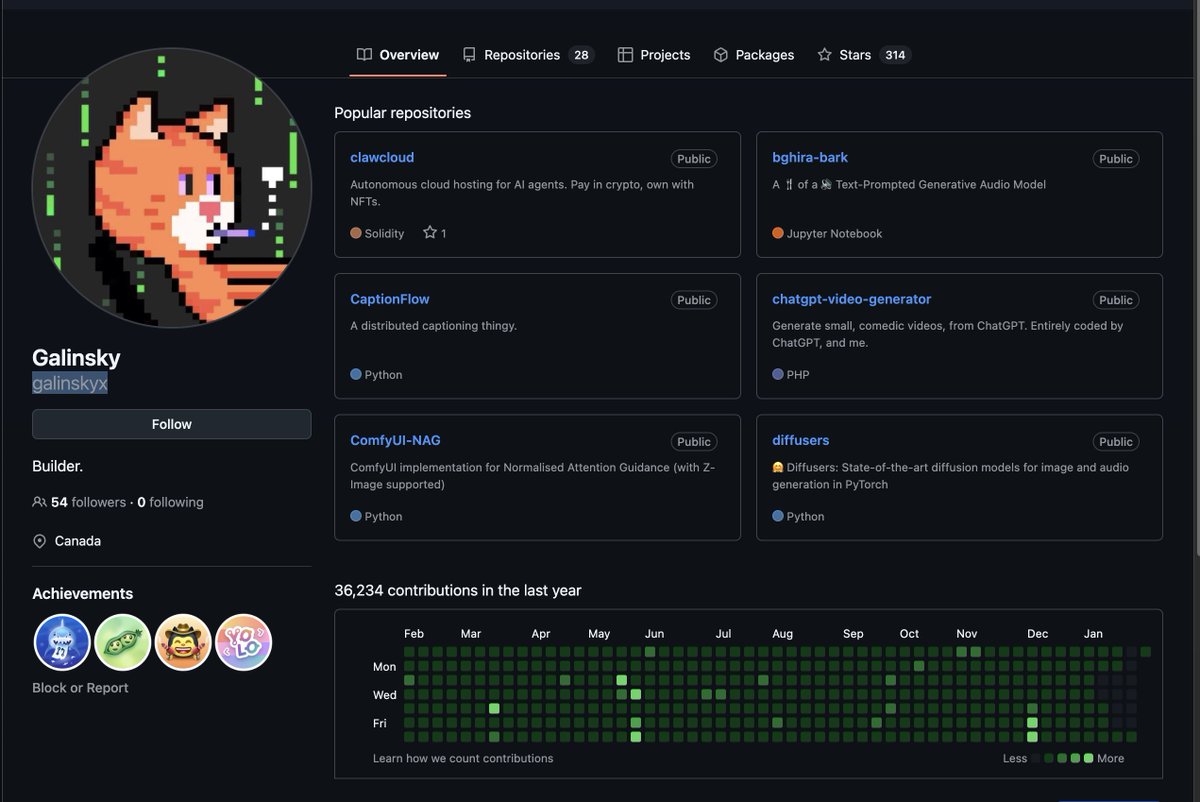Go to the Packages tab
This screenshot has width=1200, height=802.
[754, 55]
